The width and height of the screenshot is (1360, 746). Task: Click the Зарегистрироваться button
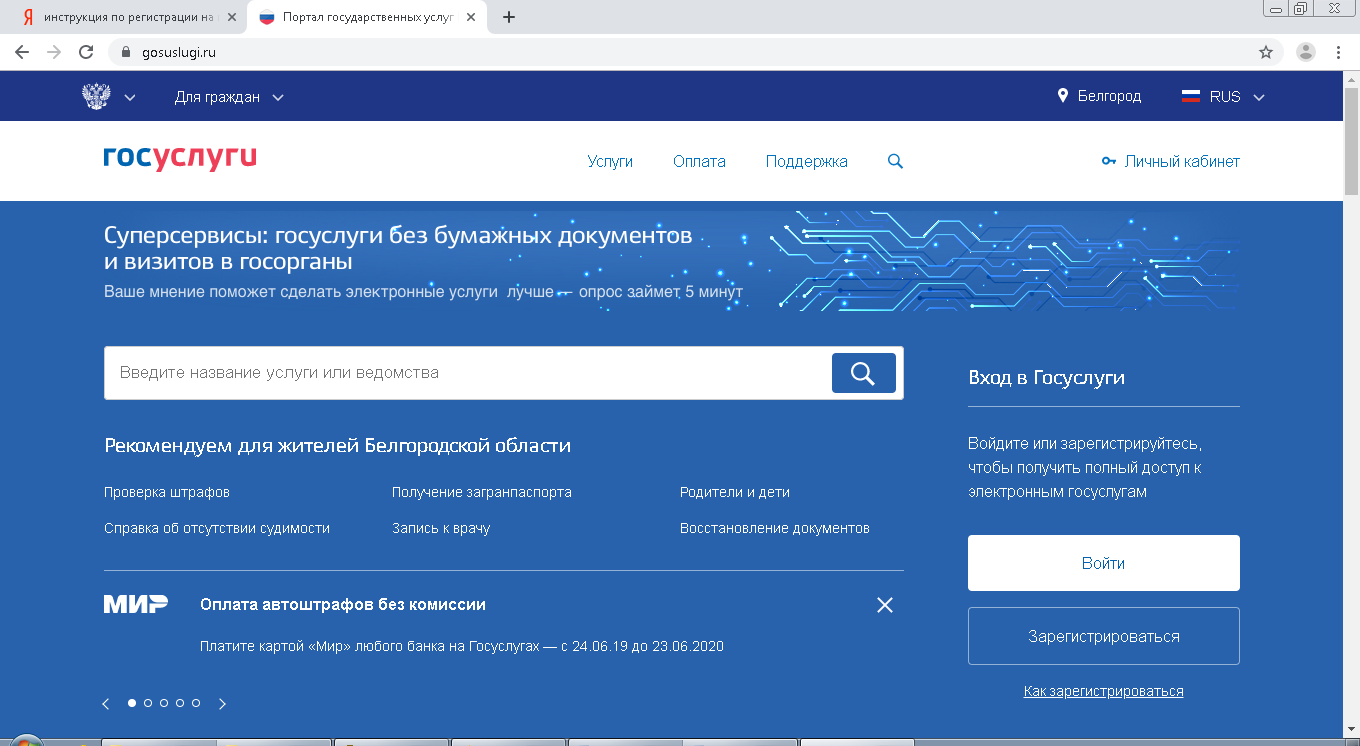(x=1103, y=636)
